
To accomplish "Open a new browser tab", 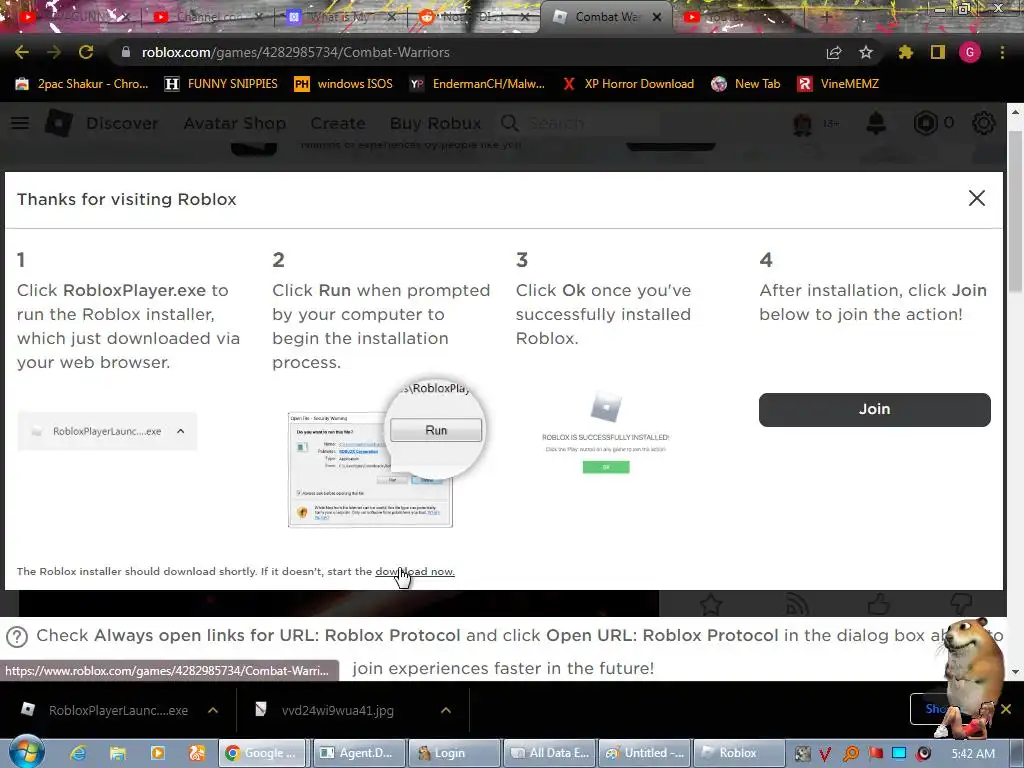I will 826,17.
